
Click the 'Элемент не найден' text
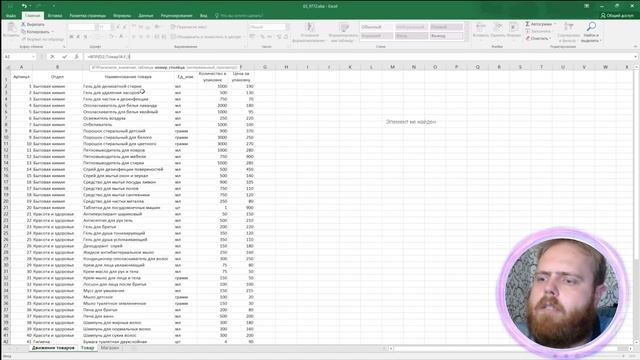tap(411, 122)
